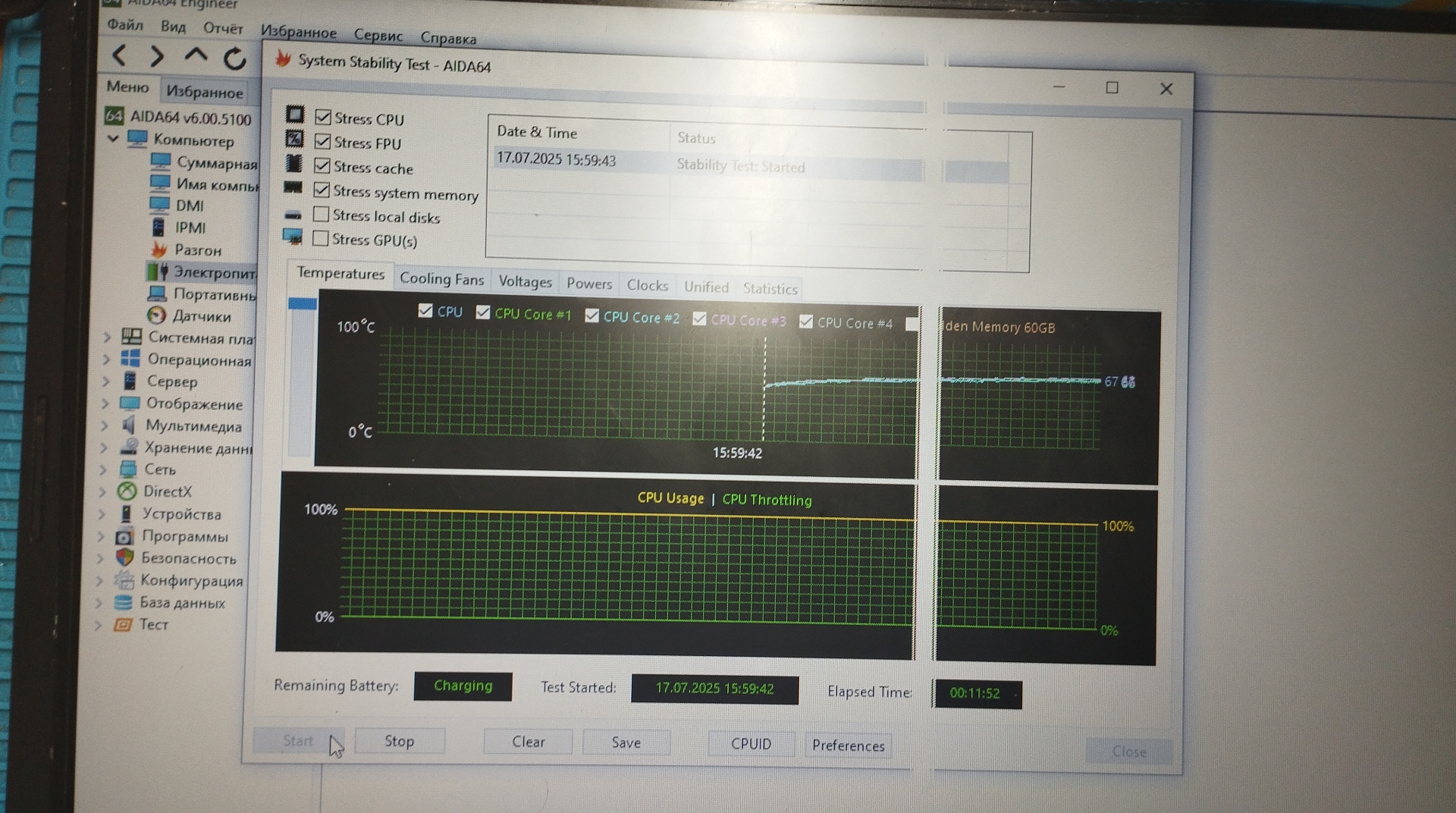Select the Датчики sensor icon in tree
Viewport: 1456px width, 813px height.
pyautogui.click(x=156, y=315)
